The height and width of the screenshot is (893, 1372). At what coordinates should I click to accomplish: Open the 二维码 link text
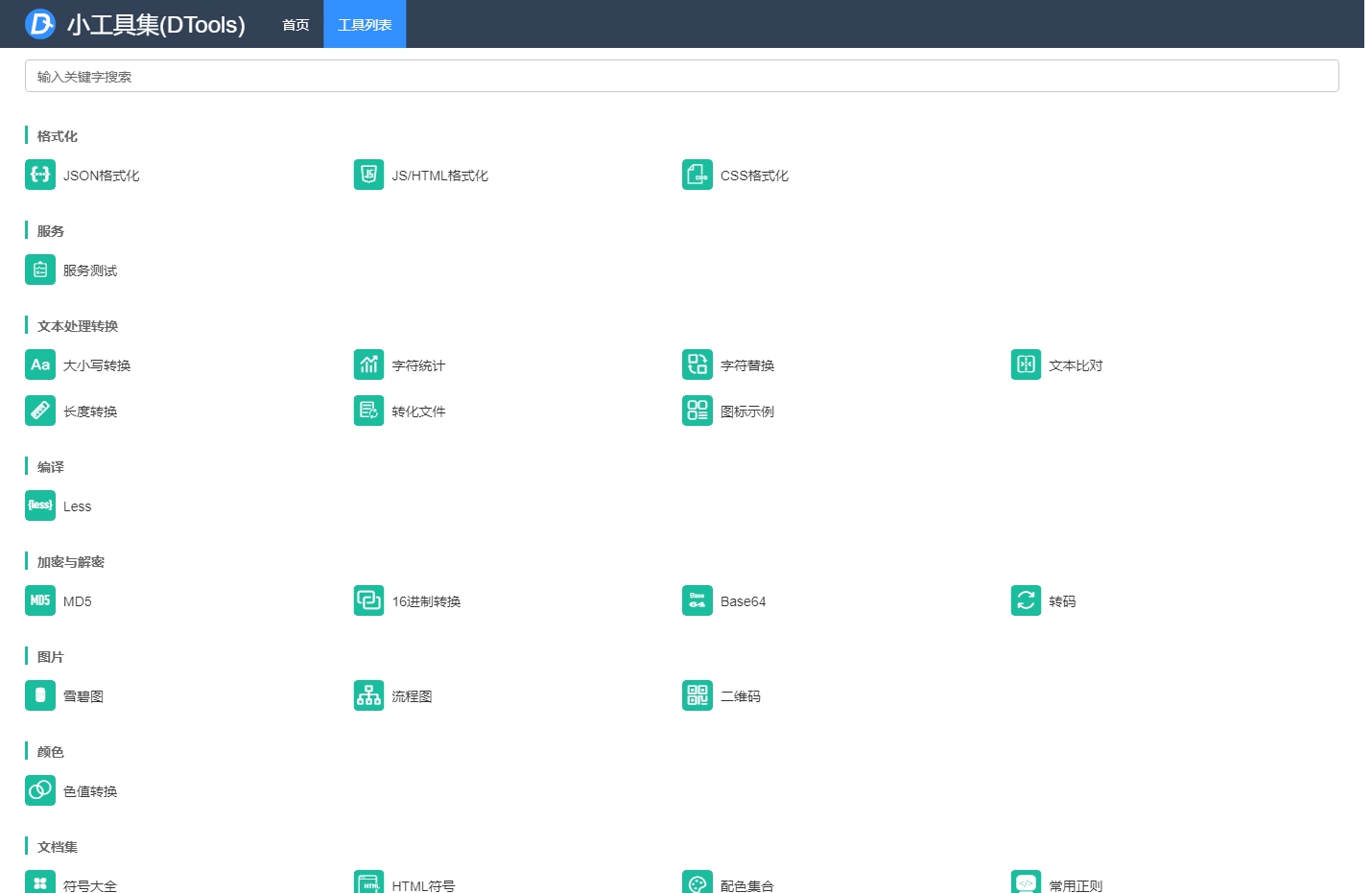[x=741, y=696]
